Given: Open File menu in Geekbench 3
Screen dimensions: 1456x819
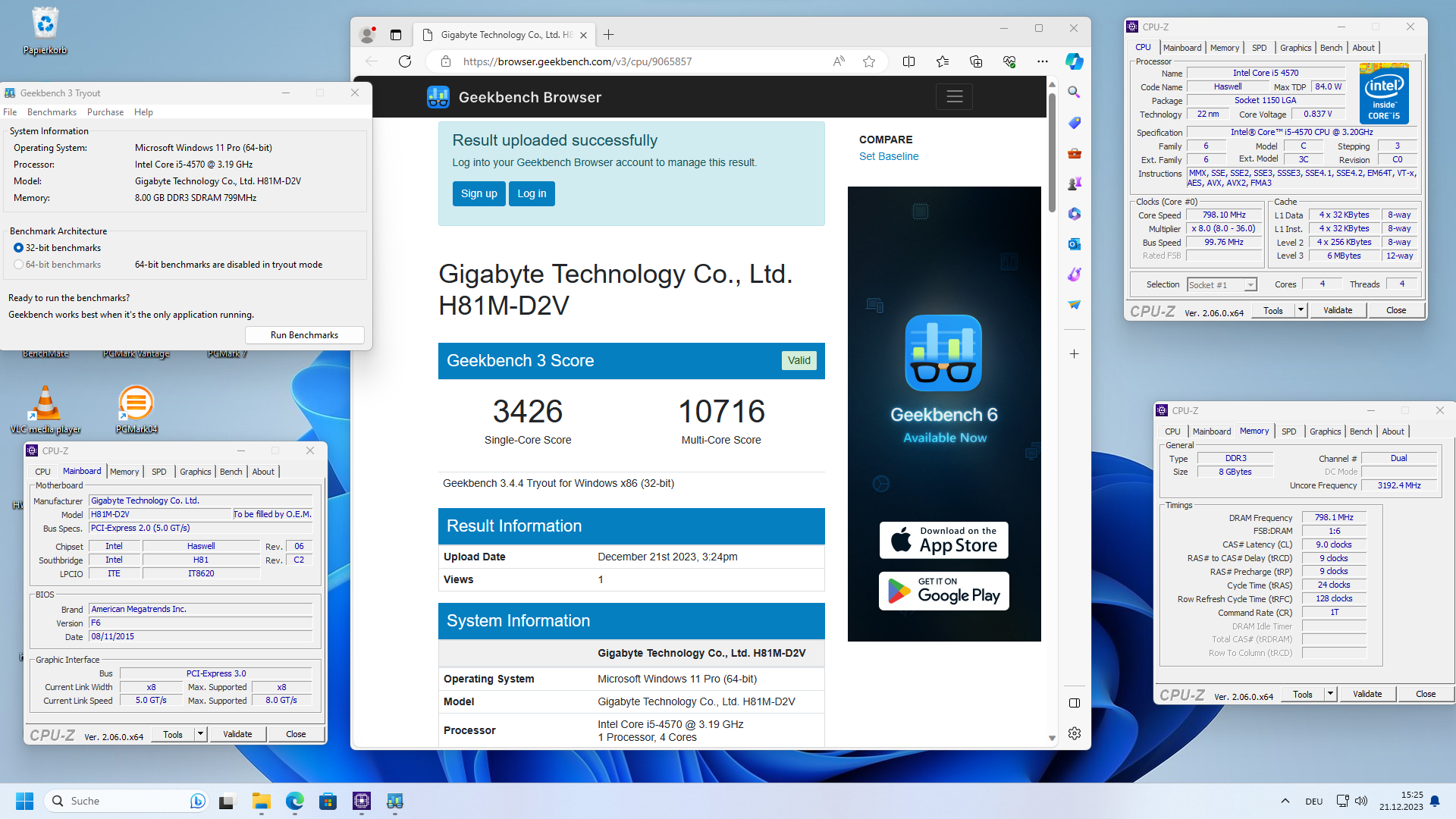Looking at the screenshot, I should [10, 112].
